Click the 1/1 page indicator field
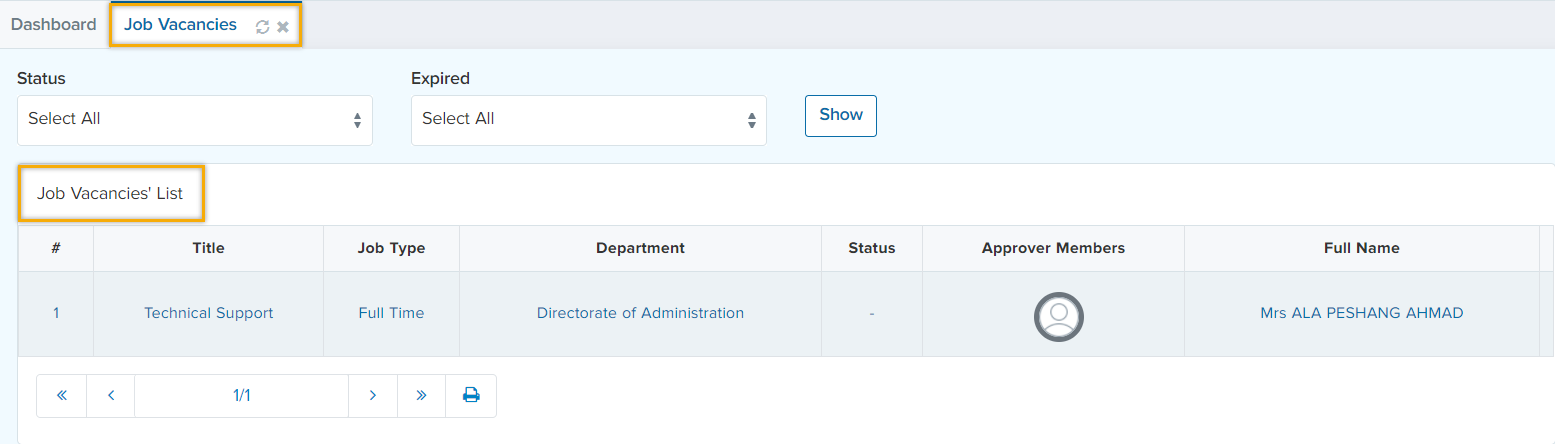This screenshot has height=444, width=1555. [241, 396]
